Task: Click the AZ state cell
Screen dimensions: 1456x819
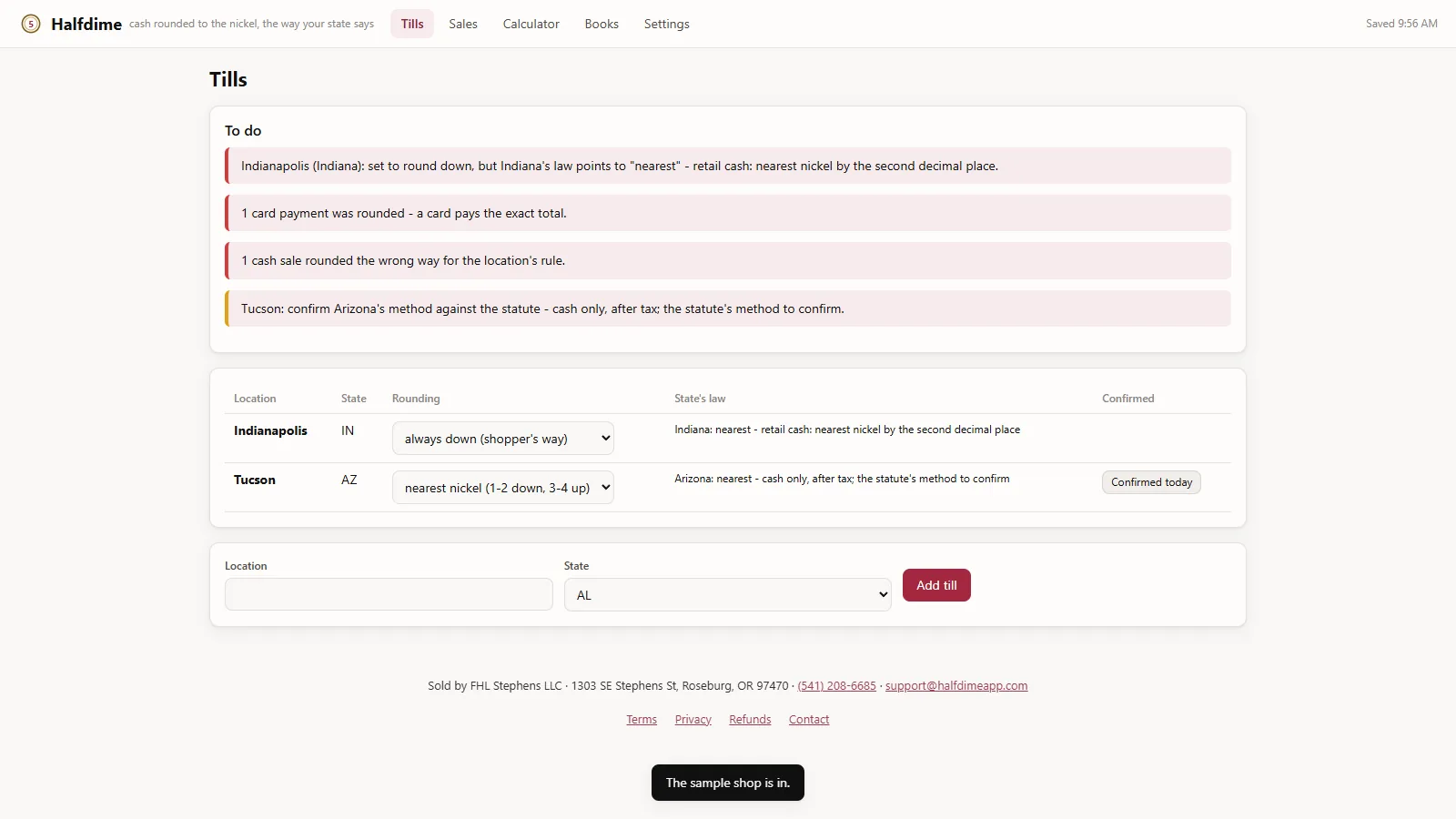Action: (x=349, y=480)
